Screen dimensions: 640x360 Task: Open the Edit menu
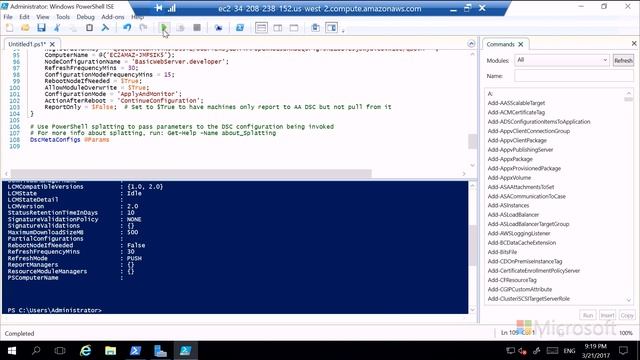point(24,17)
